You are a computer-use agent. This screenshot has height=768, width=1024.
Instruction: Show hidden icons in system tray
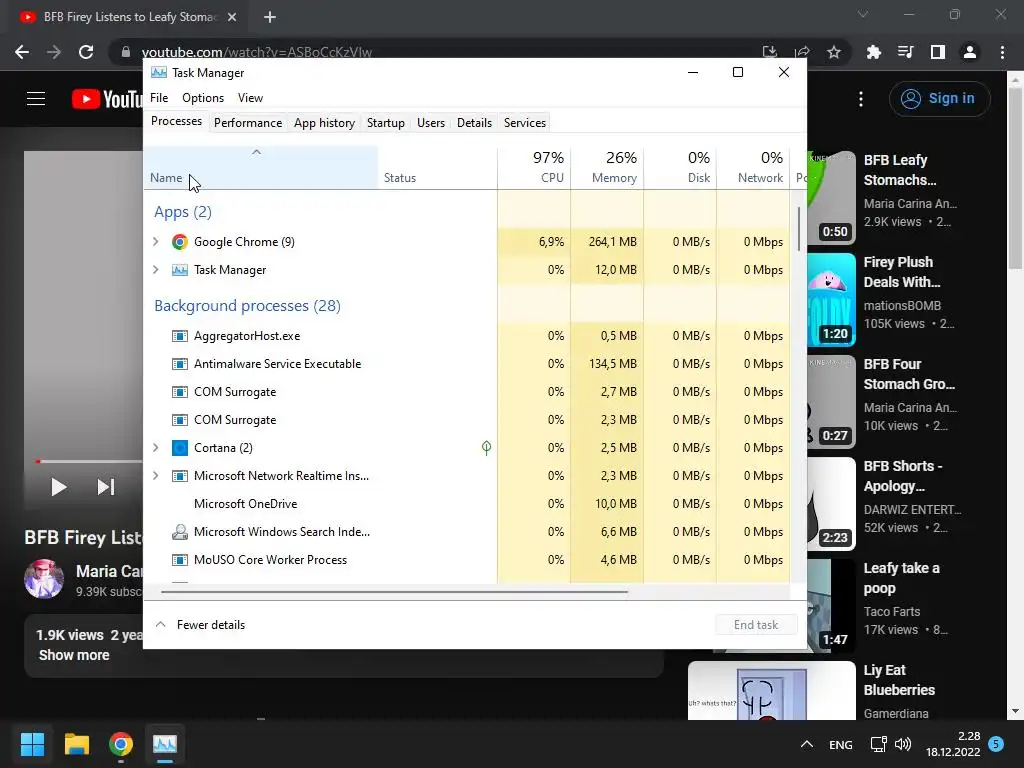point(807,744)
